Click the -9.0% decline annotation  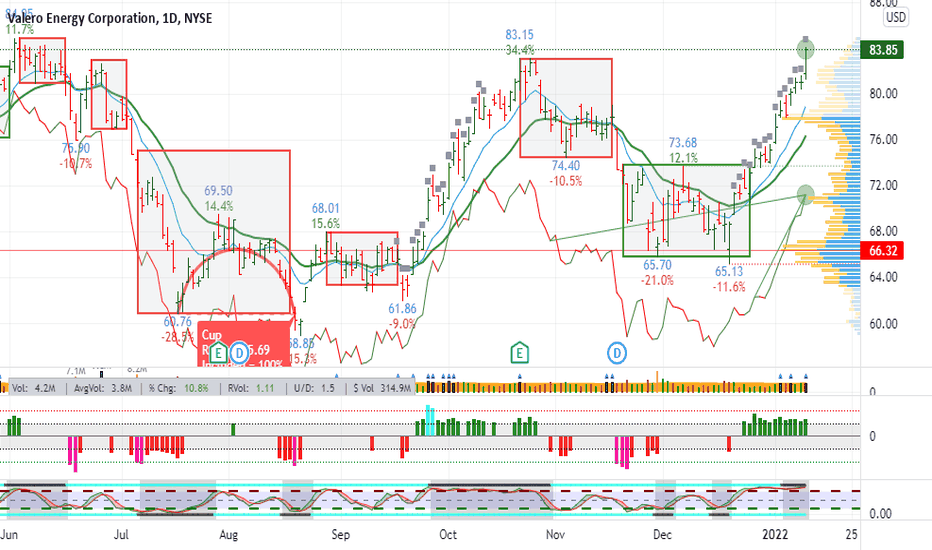tap(402, 324)
